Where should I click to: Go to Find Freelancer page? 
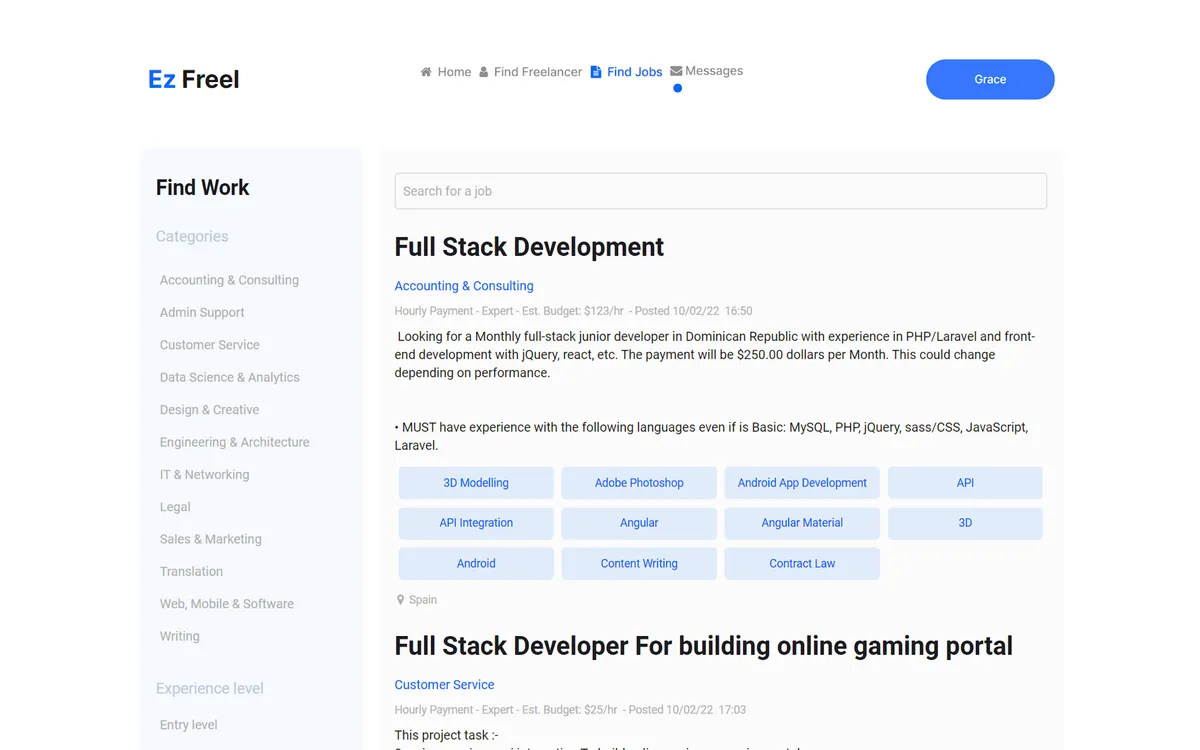(530, 72)
